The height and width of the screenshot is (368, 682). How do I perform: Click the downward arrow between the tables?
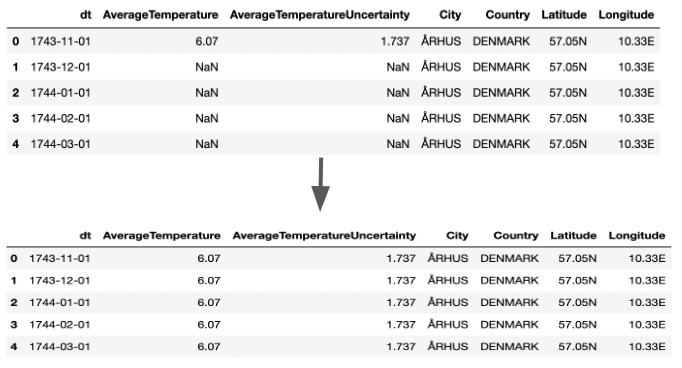point(321,184)
